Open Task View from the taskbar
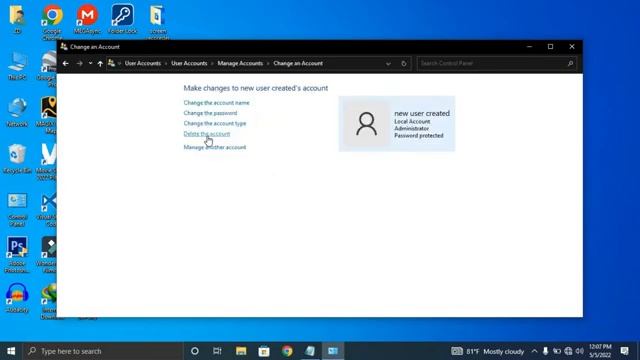This screenshot has width=640, height=360. pos(217,351)
